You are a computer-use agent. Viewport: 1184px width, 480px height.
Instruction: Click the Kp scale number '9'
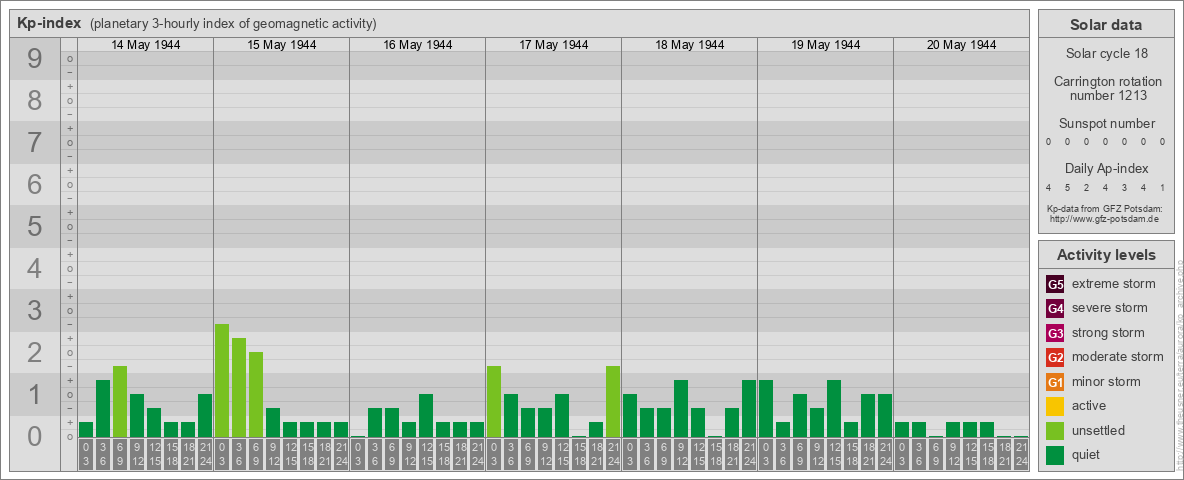click(35, 58)
